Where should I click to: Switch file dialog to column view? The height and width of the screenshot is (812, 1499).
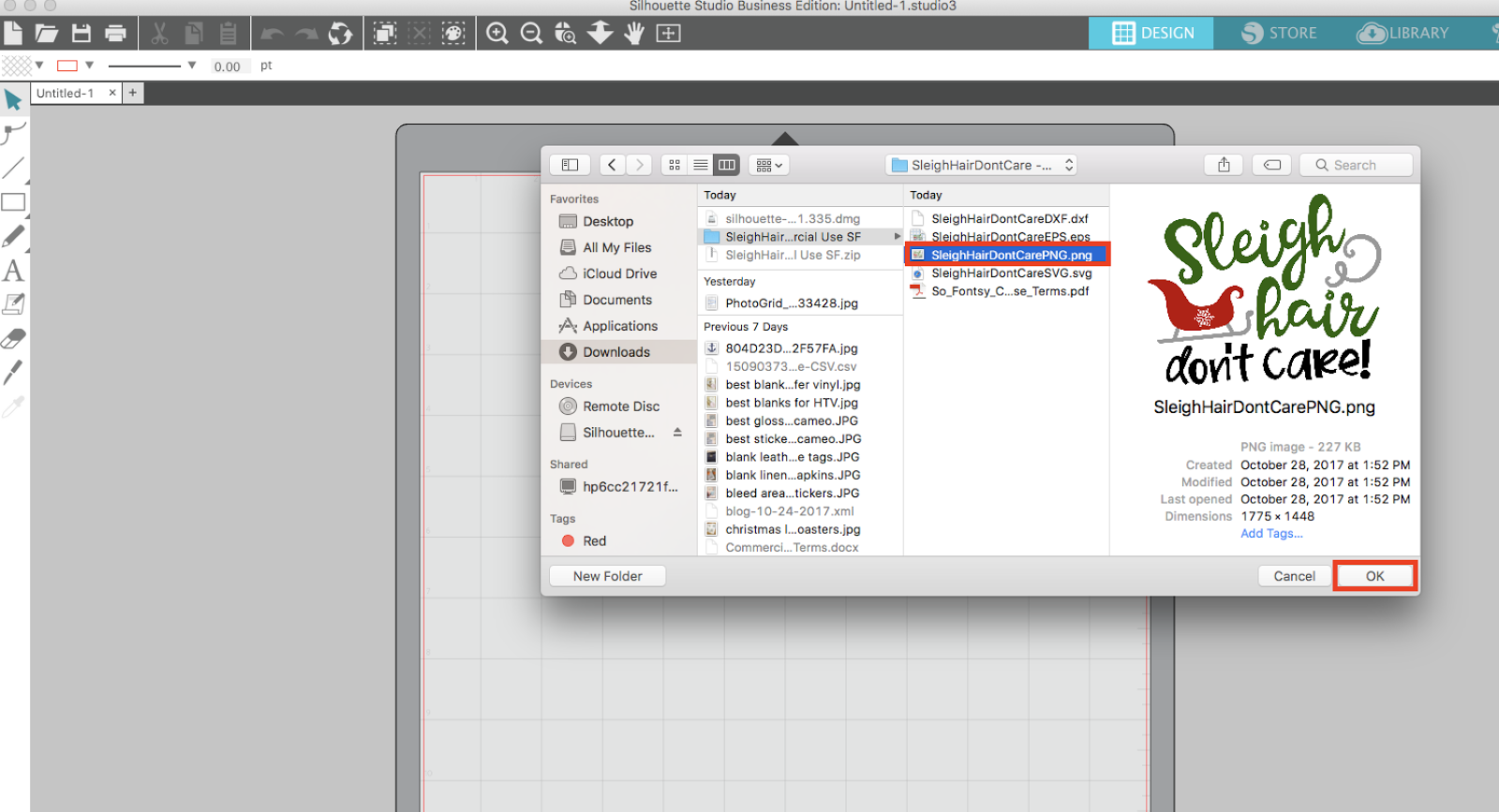point(727,165)
